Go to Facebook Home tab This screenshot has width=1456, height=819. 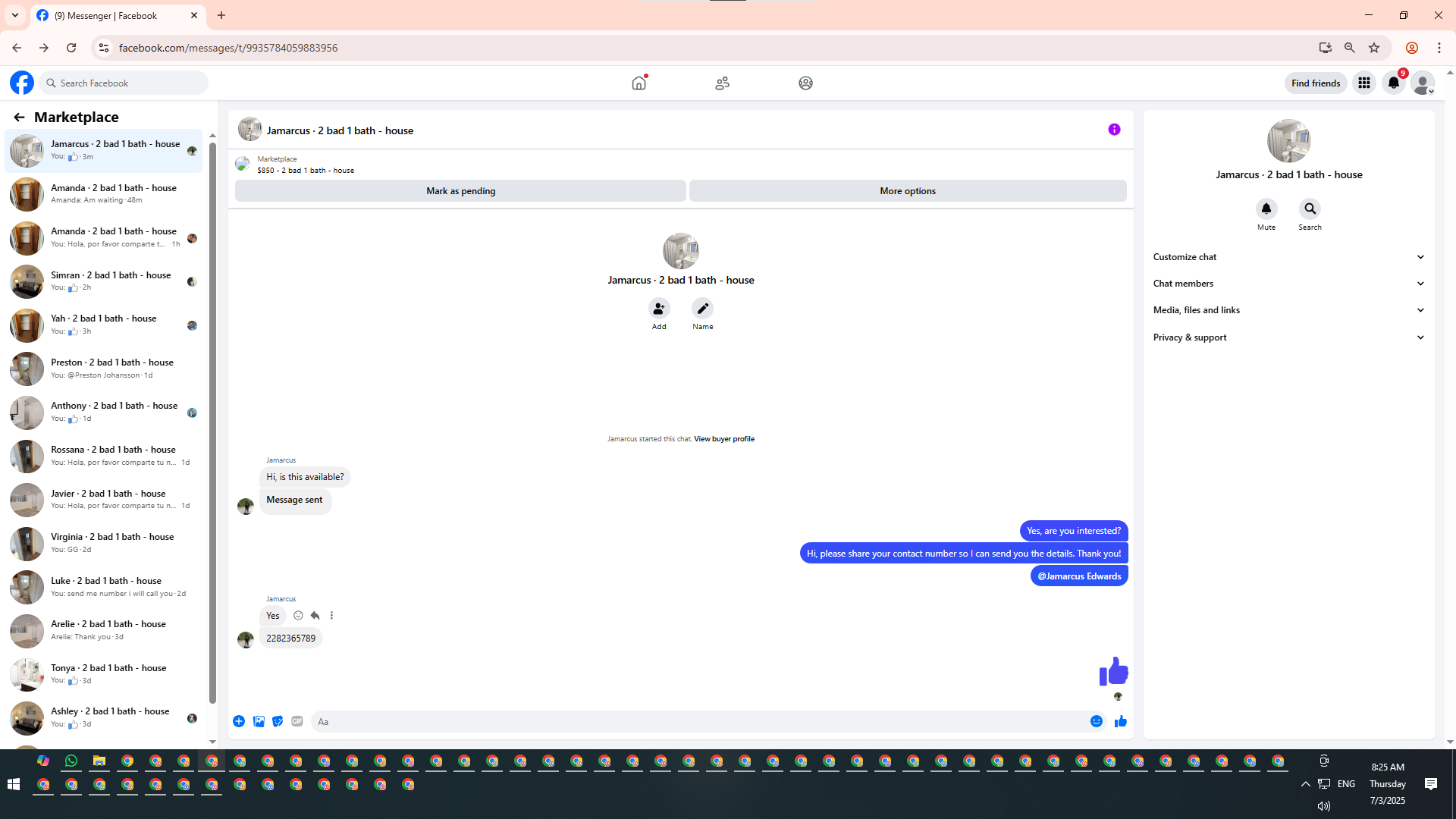639,83
